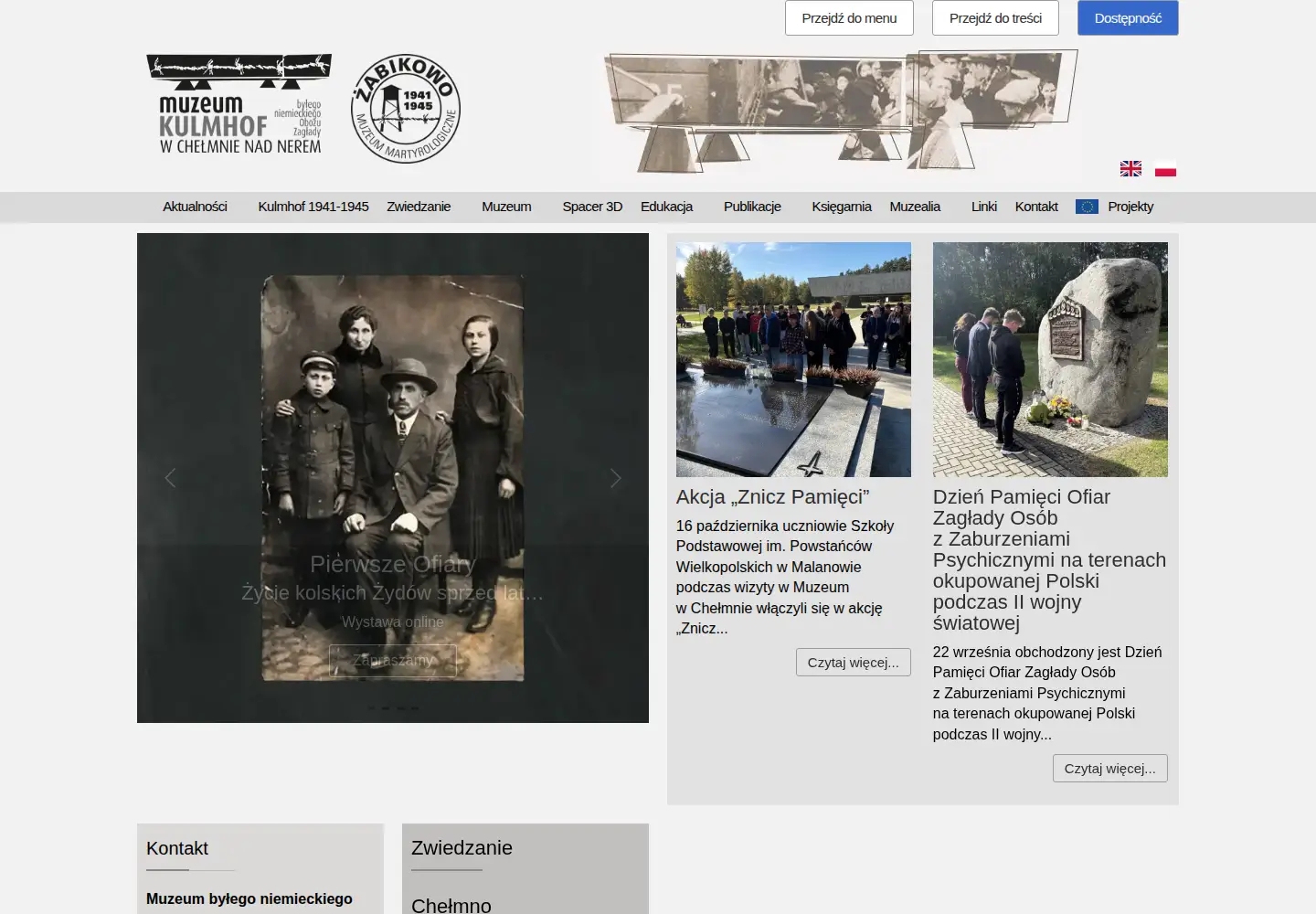Image resolution: width=1316 pixels, height=914 pixels.
Task: Click the Przejdź do treści button
Action: tap(995, 18)
